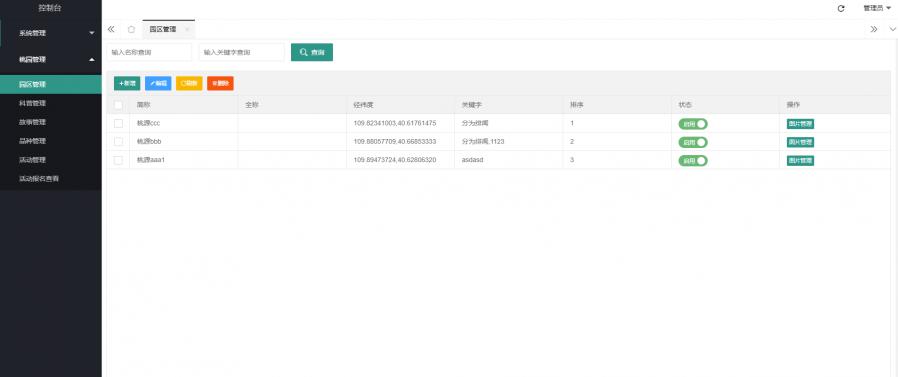Screen dimensions: 898x377
Task: Check the checkbox for row 桃源aaa1
Action: click(x=118, y=160)
